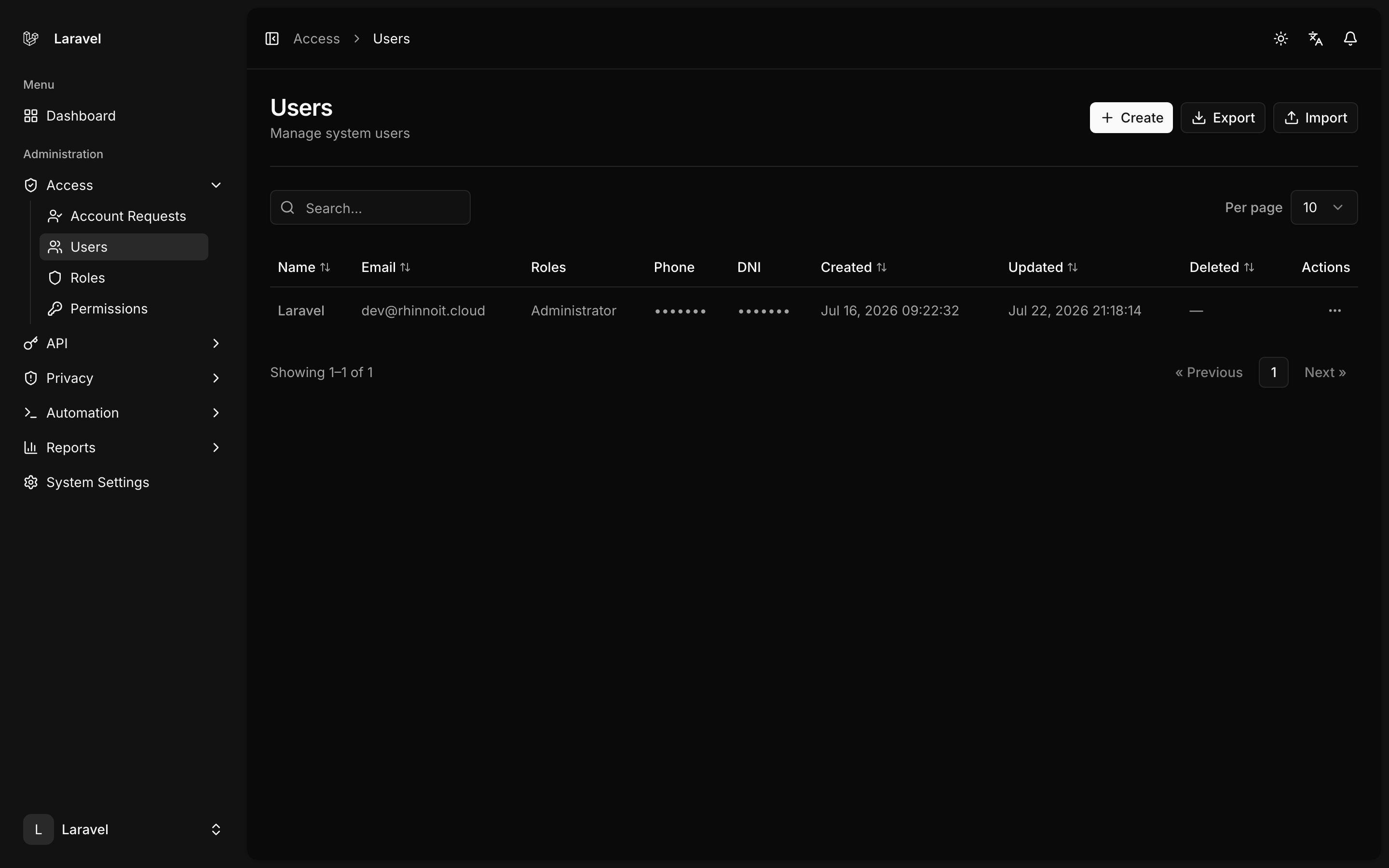Click the Roles shield icon
The width and height of the screenshot is (1389, 868).
pos(55,278)
